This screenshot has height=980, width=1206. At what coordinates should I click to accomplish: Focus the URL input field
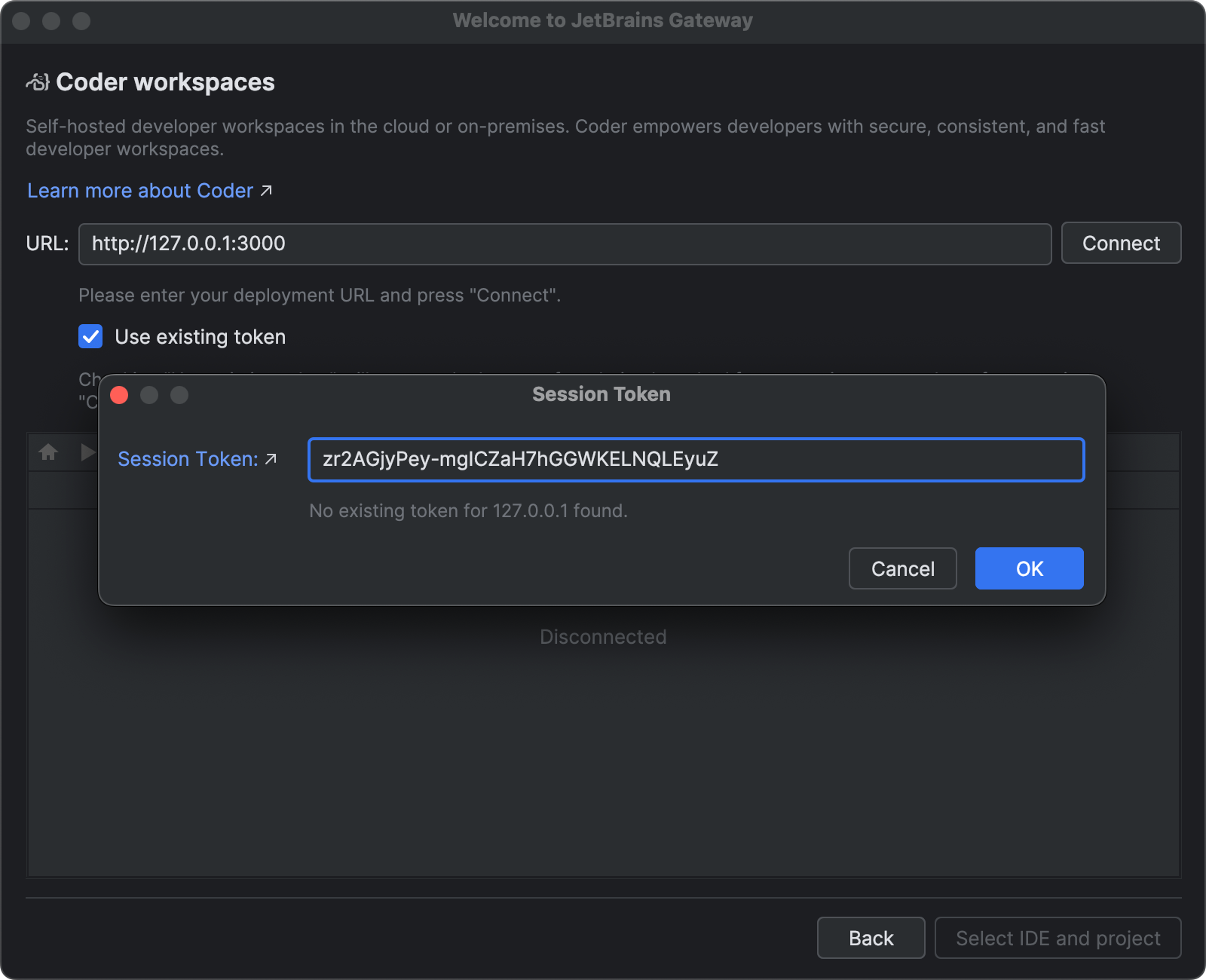(565, 243)
